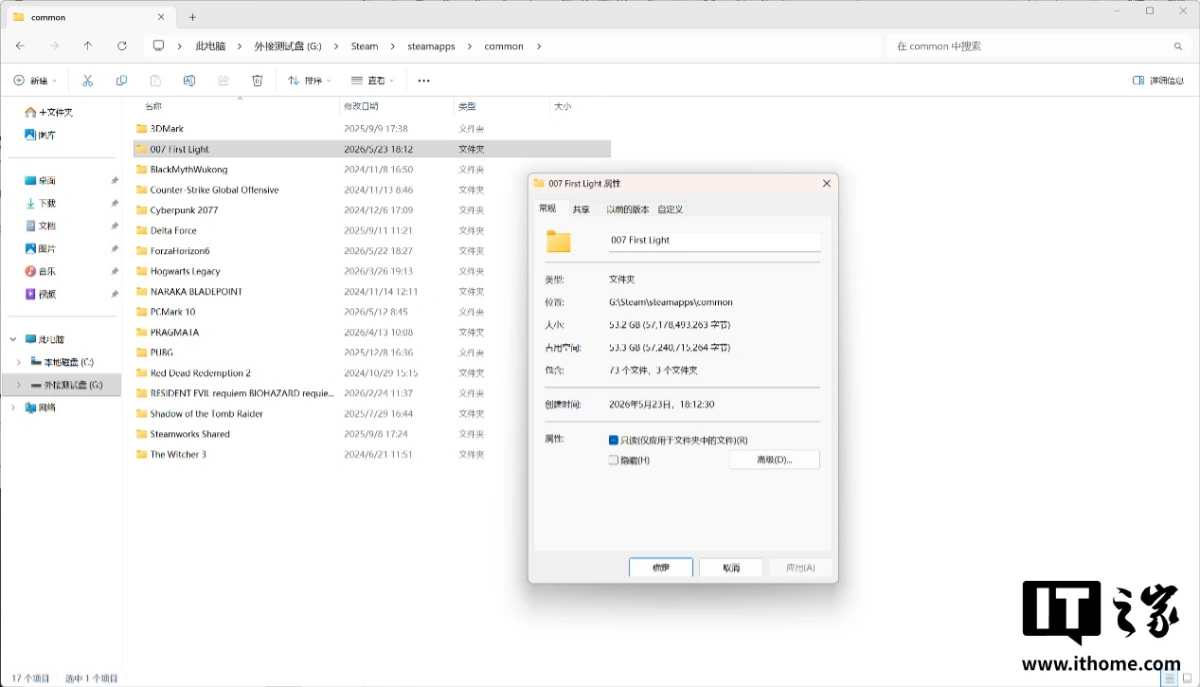The image size is (1200, 687).
Task: Click the details pane icon at top right
Action: (x=1138, y=80)
